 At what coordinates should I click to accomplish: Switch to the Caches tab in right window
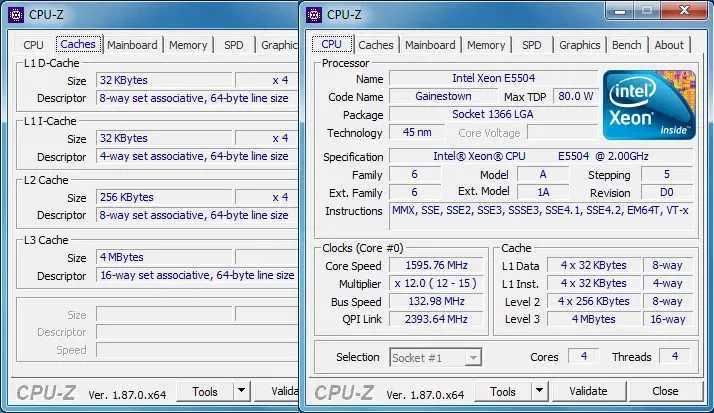tap(376, 45)
